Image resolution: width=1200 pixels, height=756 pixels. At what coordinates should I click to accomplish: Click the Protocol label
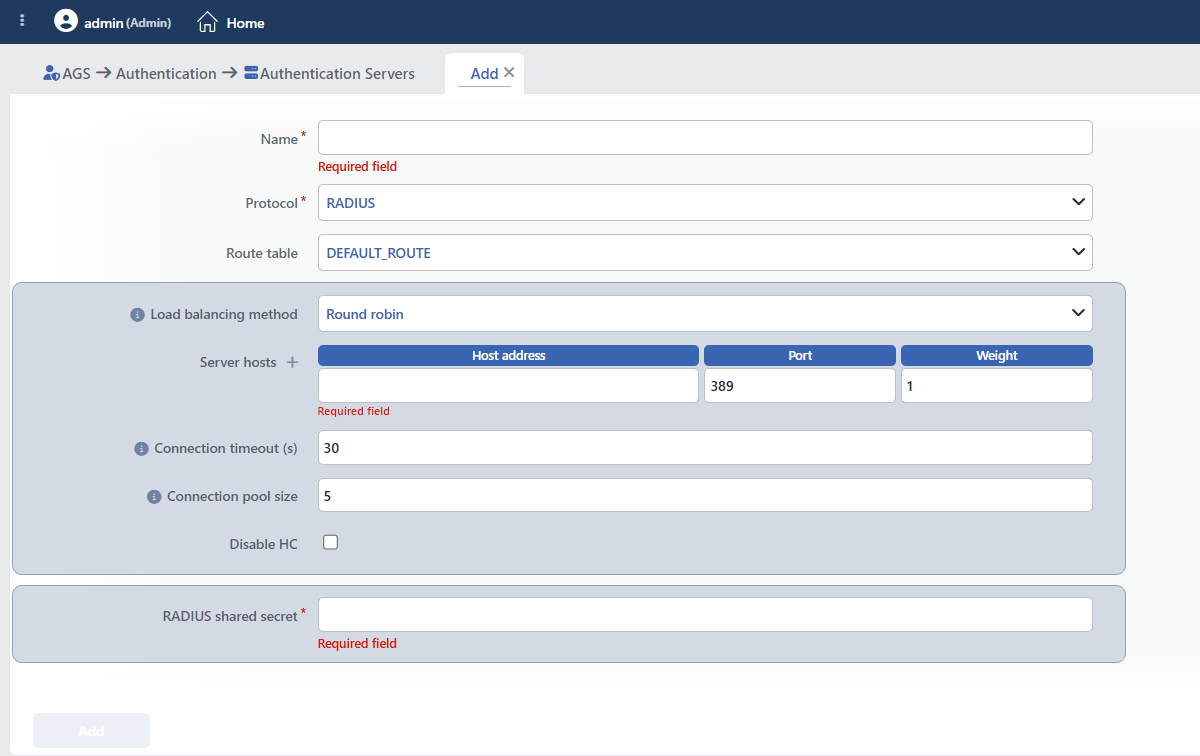click(272, 203)
